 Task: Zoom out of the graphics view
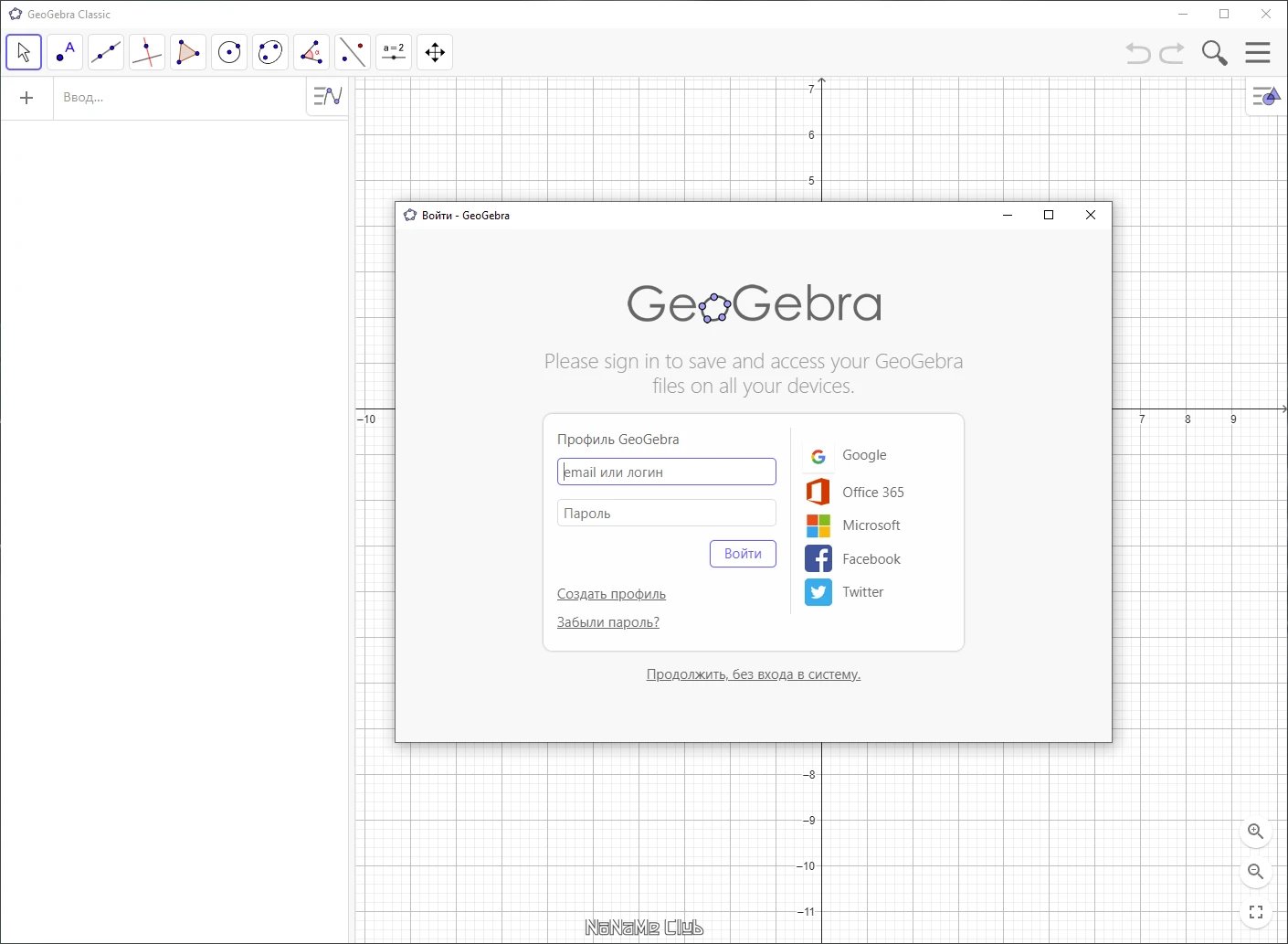(1256, 872)
